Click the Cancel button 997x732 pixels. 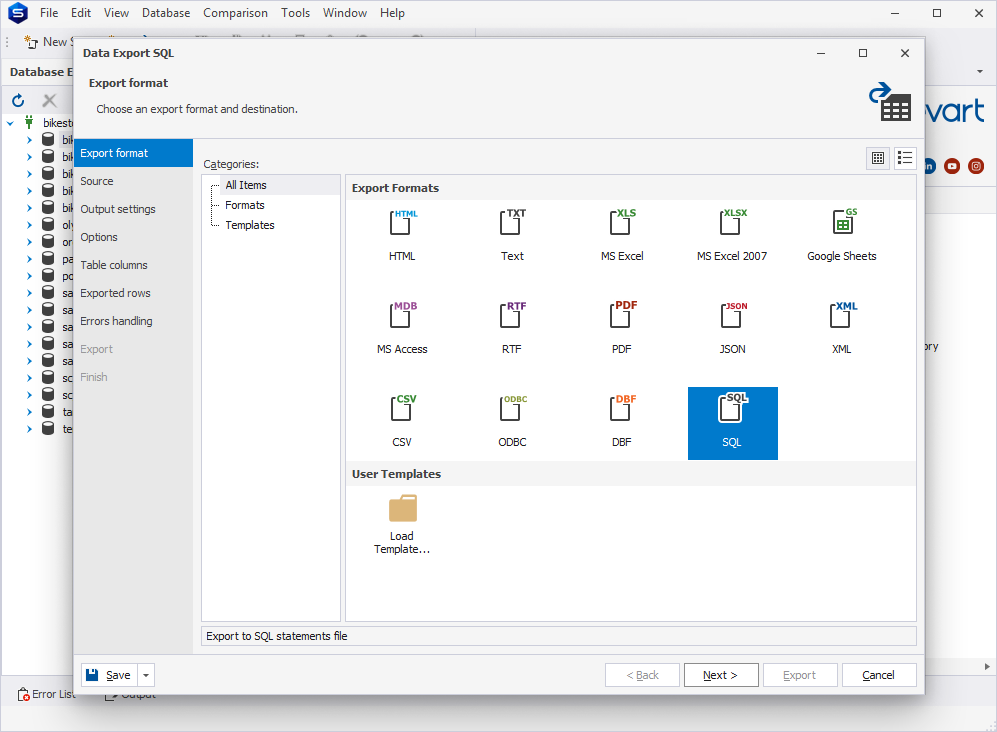(879, 675)
